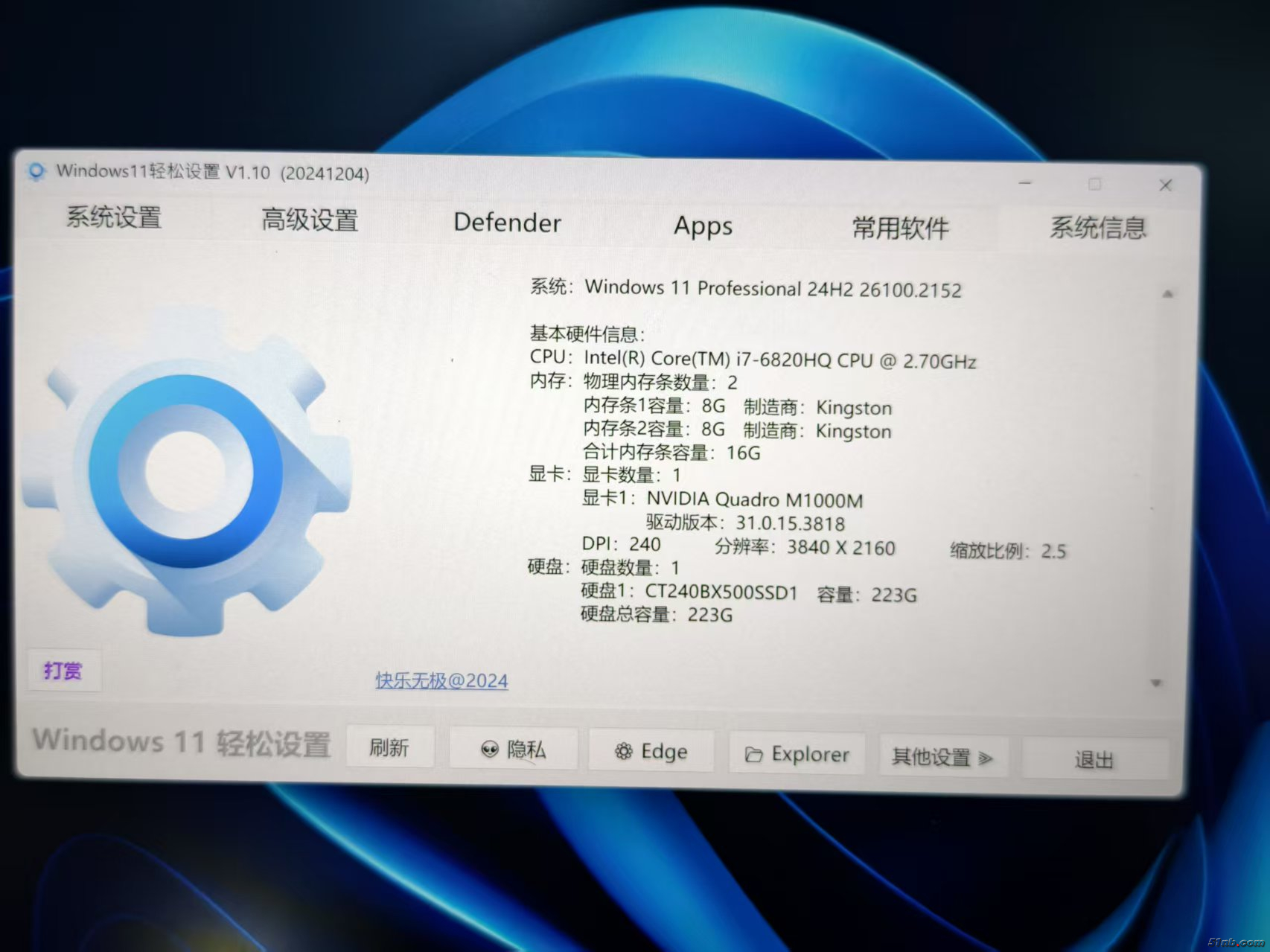Click the double arrow on 其他设置
The image size is (1270, 952).
point(986,758)
